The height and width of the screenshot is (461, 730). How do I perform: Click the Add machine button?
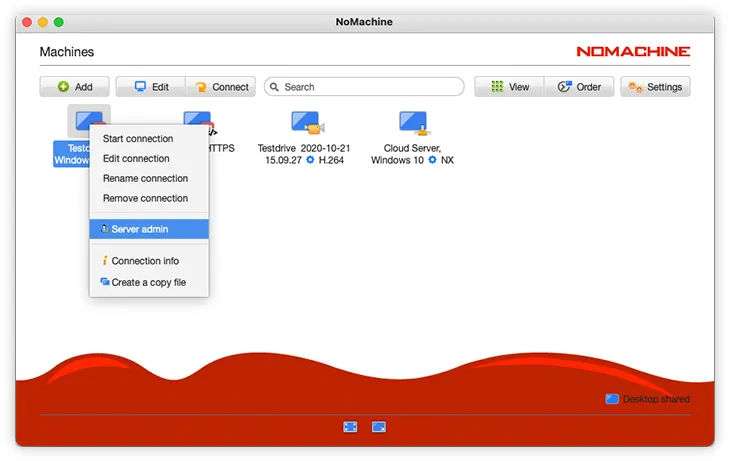(x=75, y=87)
